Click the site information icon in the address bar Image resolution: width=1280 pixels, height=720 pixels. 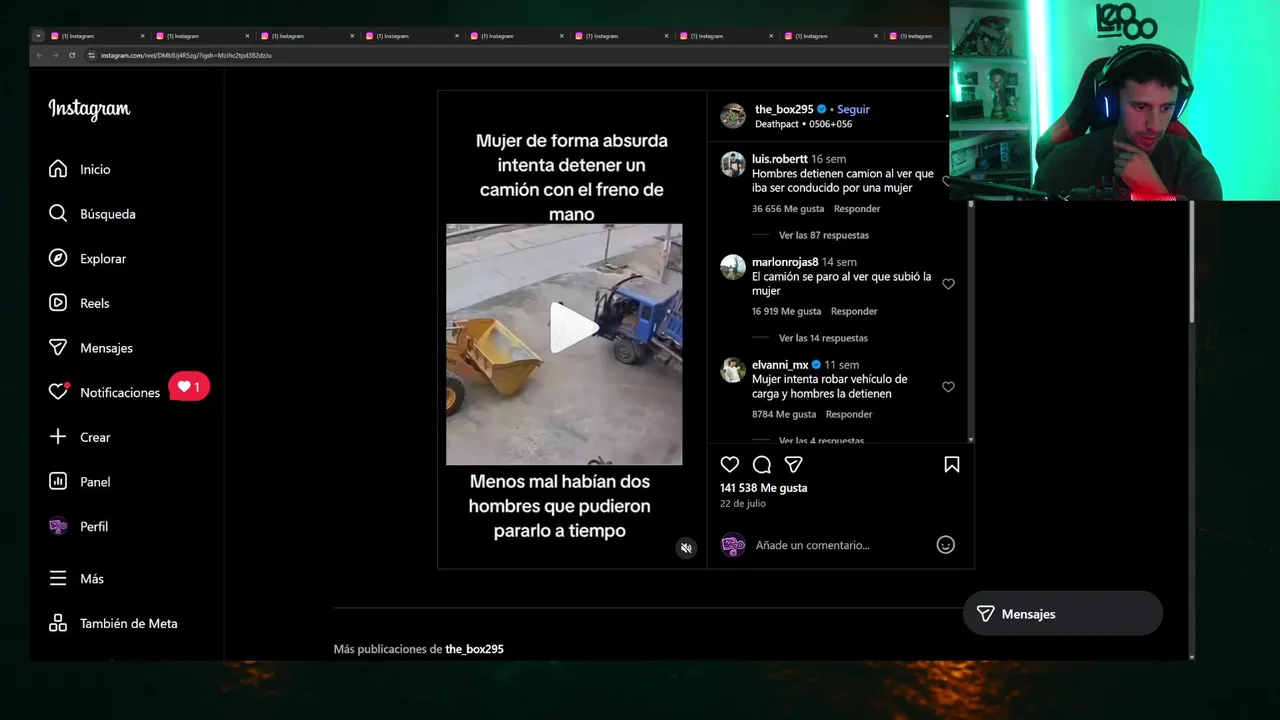(x=91, y=55)
